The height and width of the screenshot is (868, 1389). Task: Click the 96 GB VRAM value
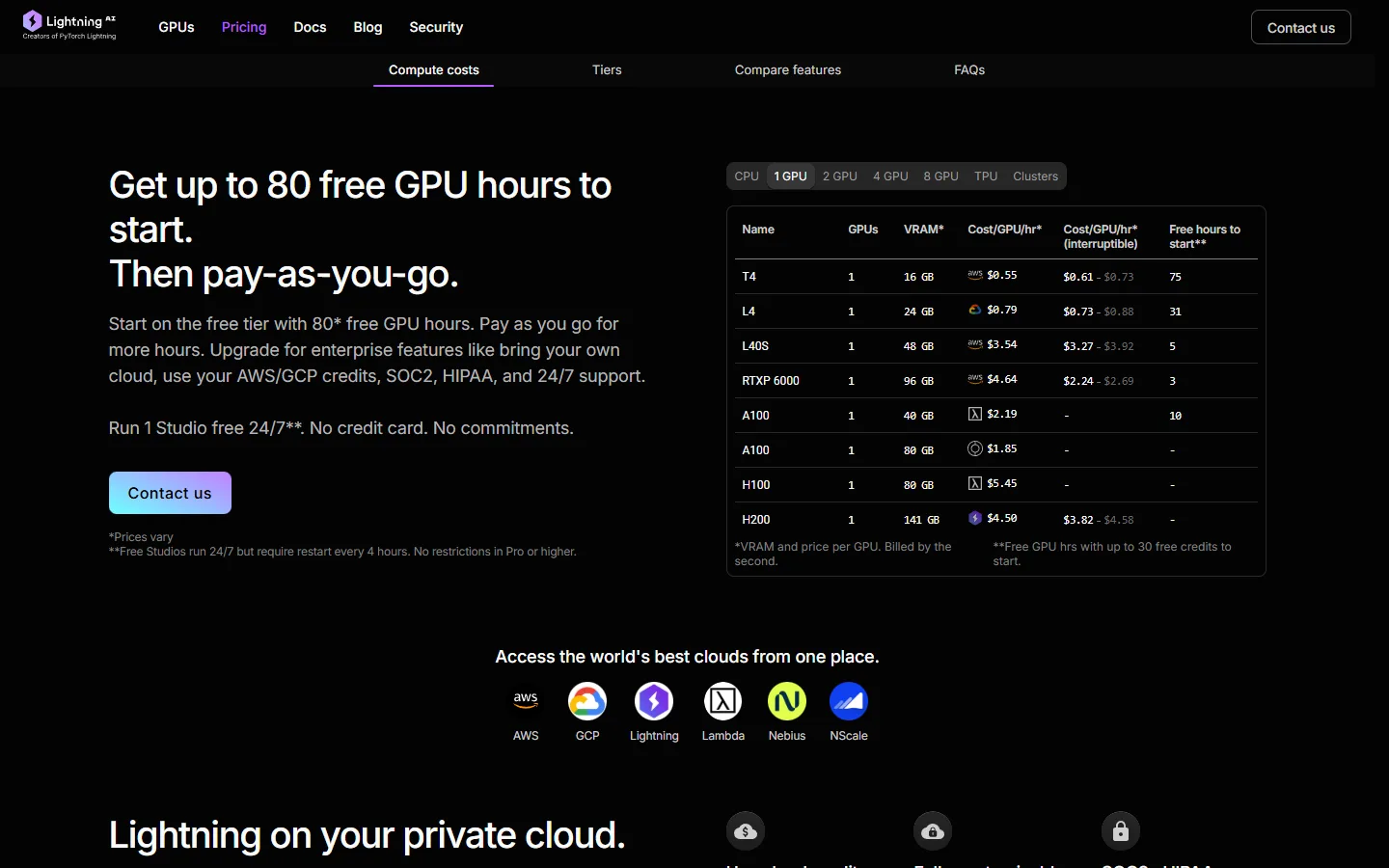(918, 381)
